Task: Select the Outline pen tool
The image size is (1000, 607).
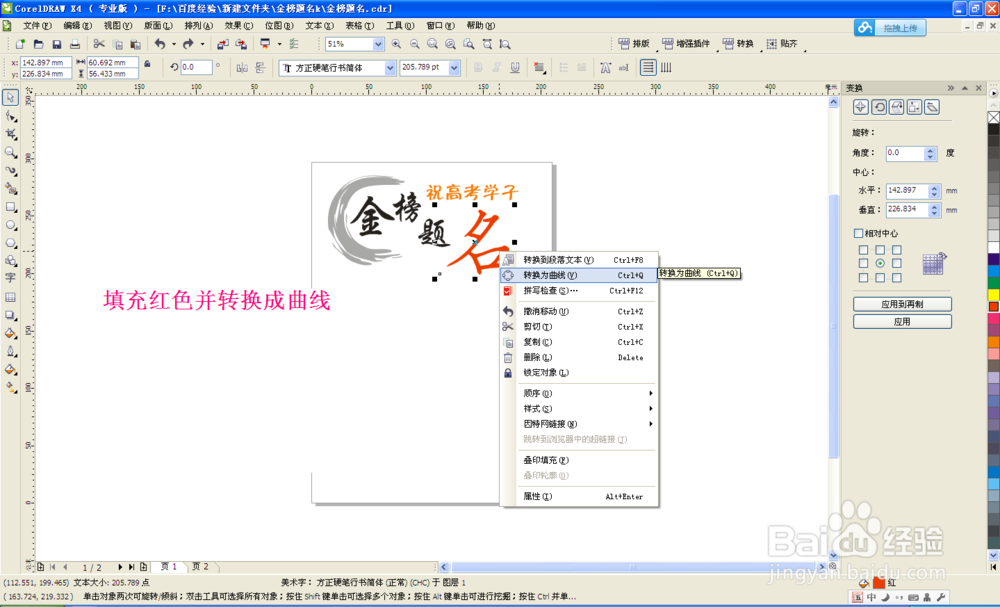Action: 11,351
